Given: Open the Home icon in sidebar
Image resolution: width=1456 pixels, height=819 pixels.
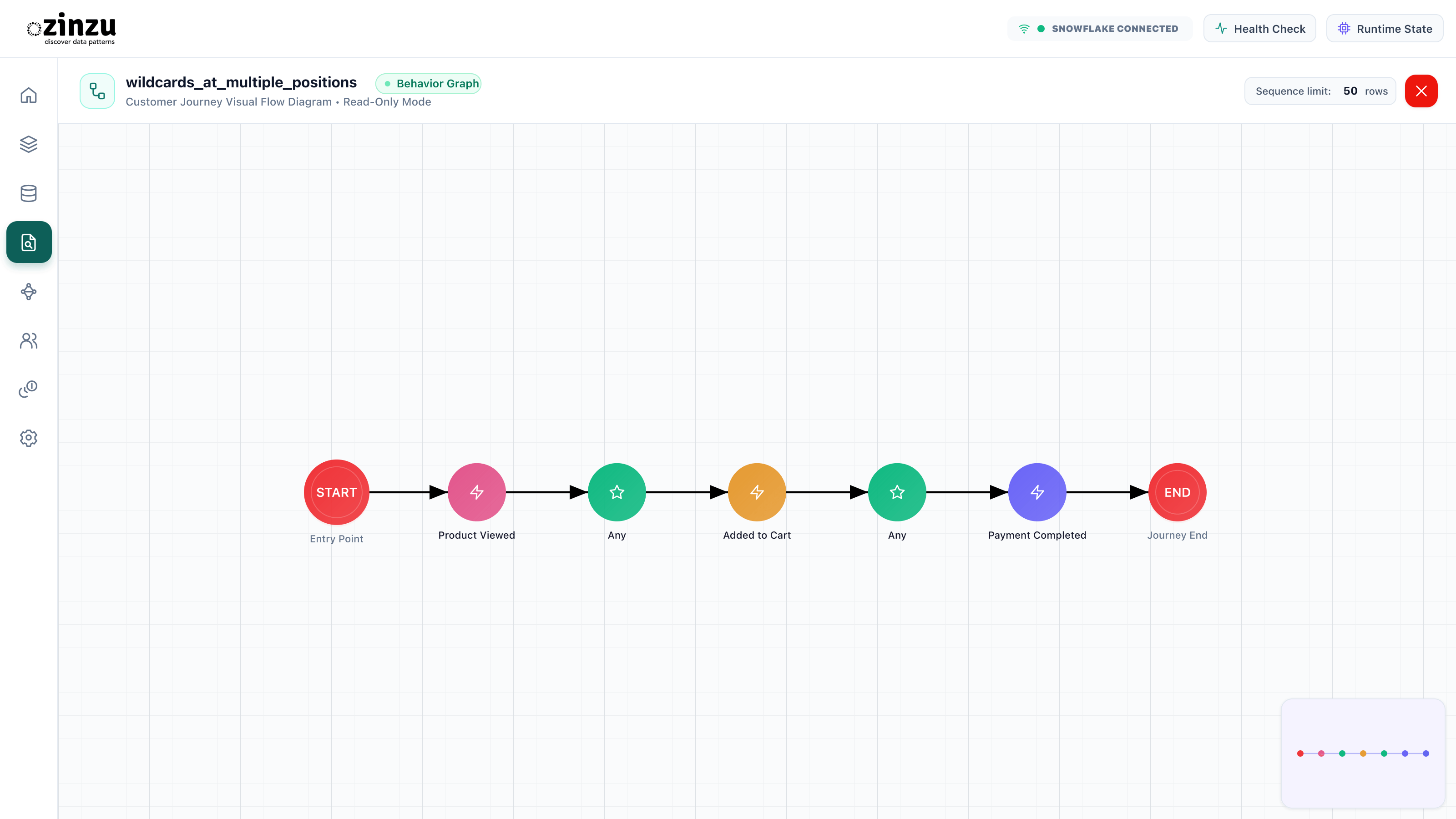Looking at the screenshot, I should click(x=28, y=95).
